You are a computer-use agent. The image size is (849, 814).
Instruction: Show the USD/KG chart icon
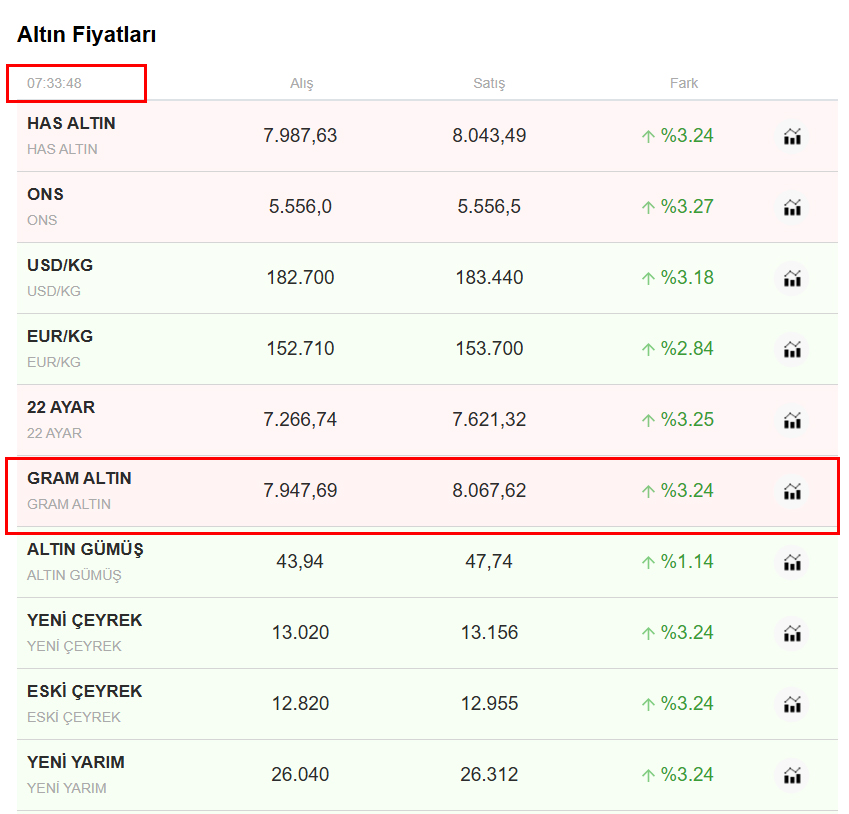792,279
